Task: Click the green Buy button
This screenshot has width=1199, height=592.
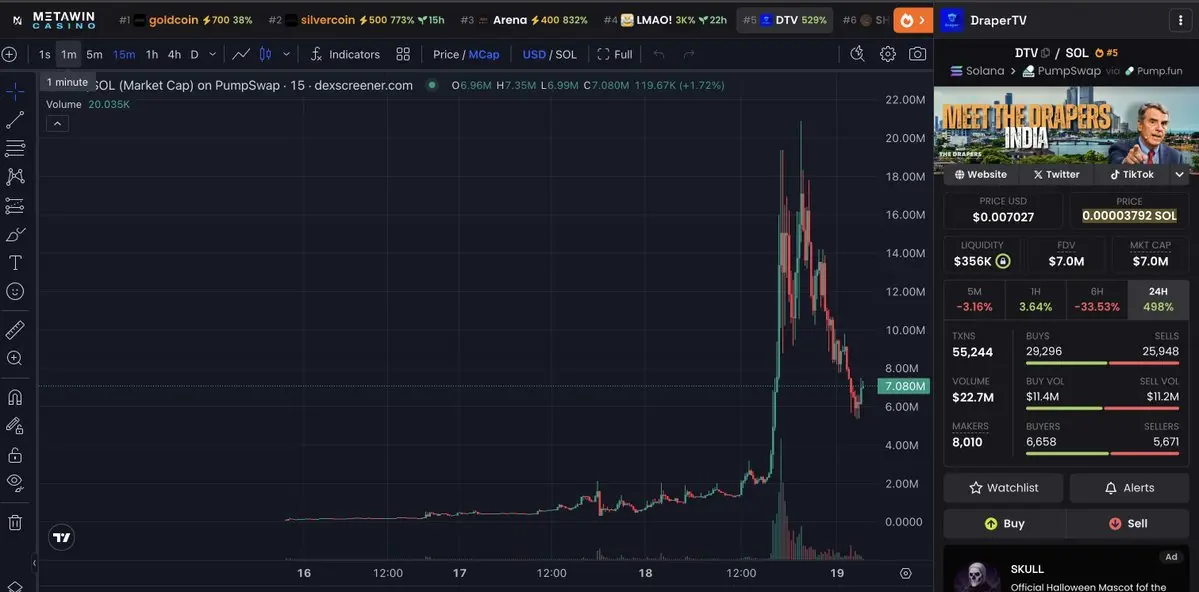Action: (1005, 523)
